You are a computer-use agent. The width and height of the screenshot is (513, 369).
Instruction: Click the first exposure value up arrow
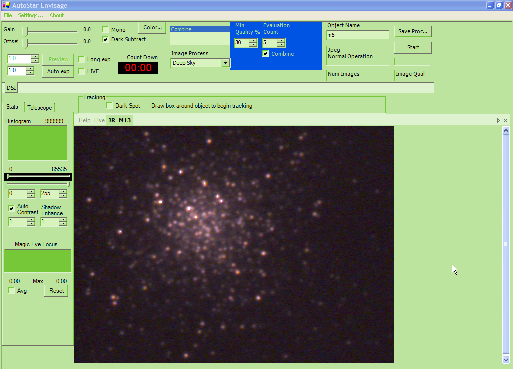(x=35, y=57)
